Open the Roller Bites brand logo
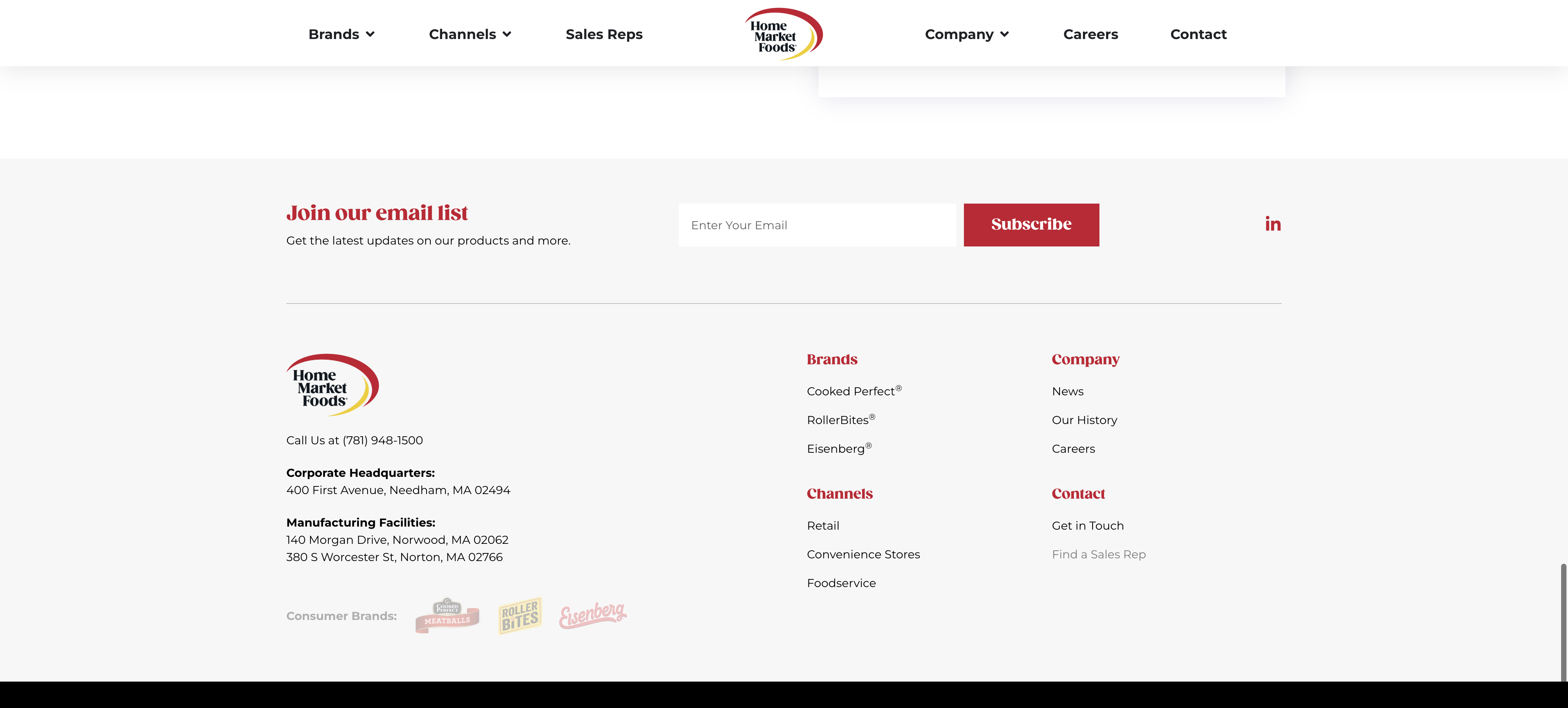 520,615
